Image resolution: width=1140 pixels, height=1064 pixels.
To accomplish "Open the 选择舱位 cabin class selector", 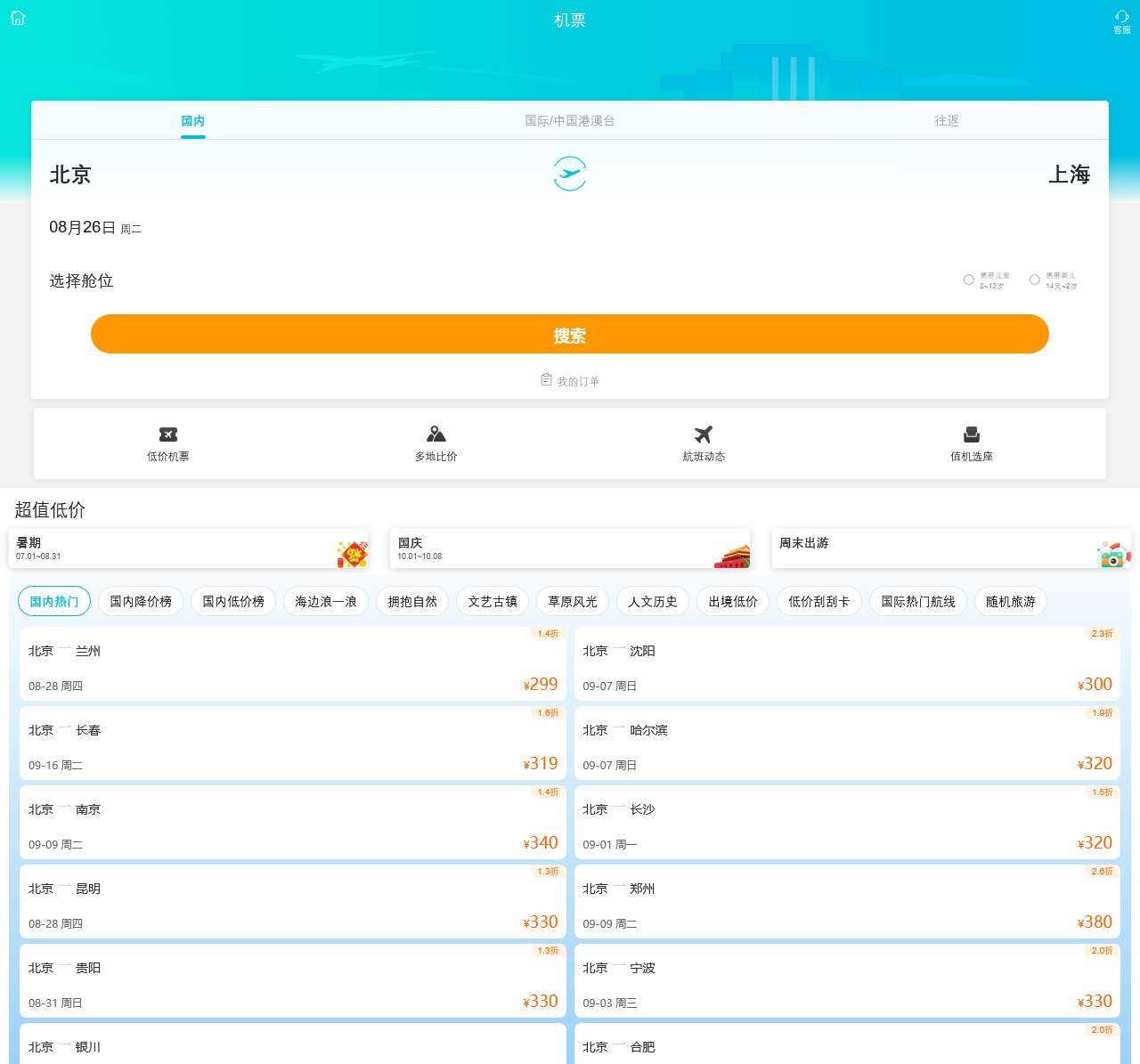I will click(x=81, y=281).
